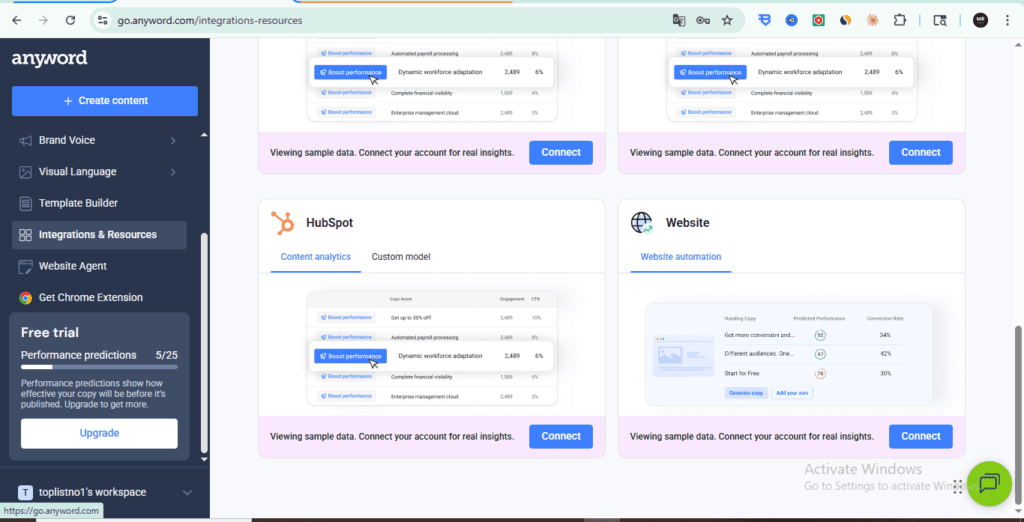Image resolution: width=1024 pixels, height=522 pixels.
Task: Click Connect in the top-right integration card
Action: pyautogui.click(x=921, y=152)
